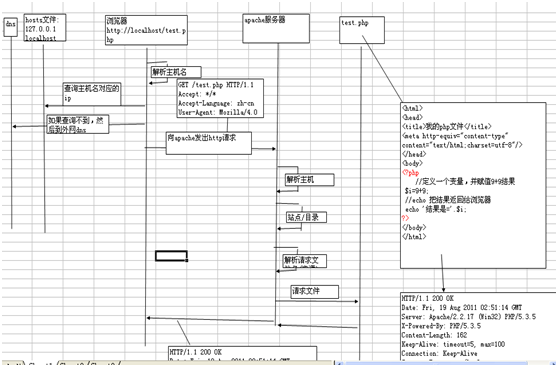
Task: Click the '</body>' tag line
Action: click(x=414, y=227)
